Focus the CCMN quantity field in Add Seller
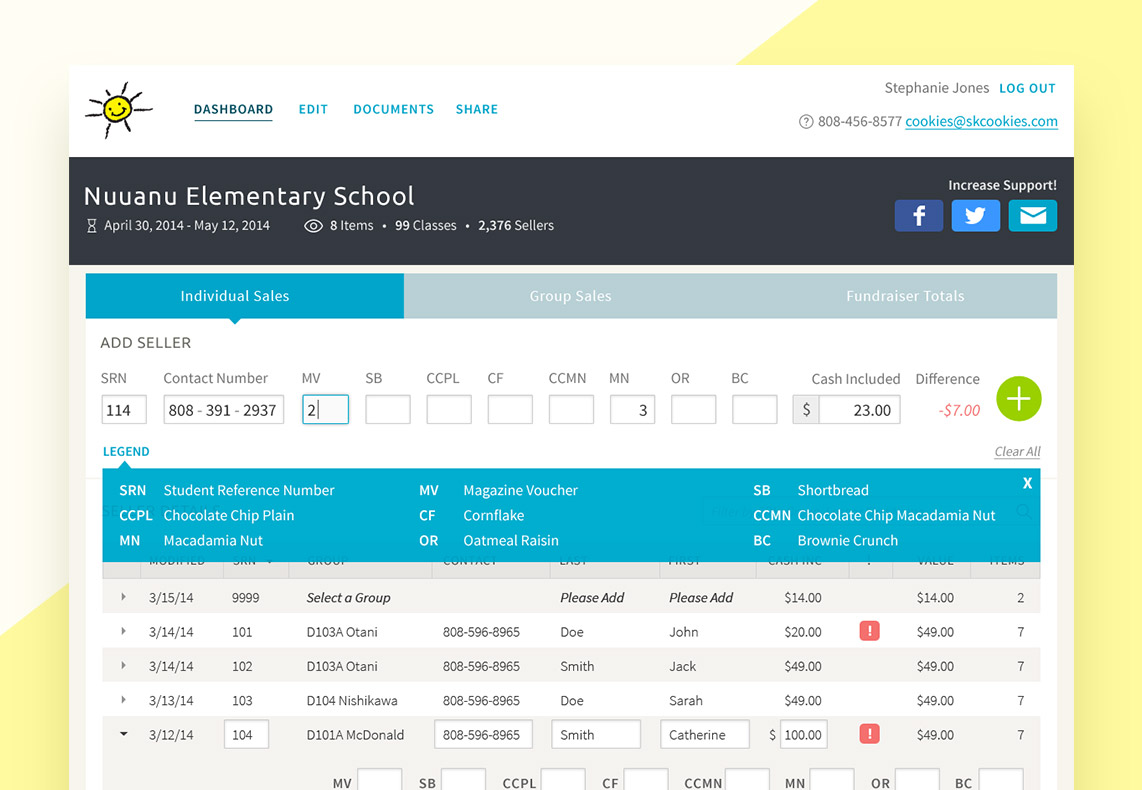The image size is (1142, 790). pos(571,409)
